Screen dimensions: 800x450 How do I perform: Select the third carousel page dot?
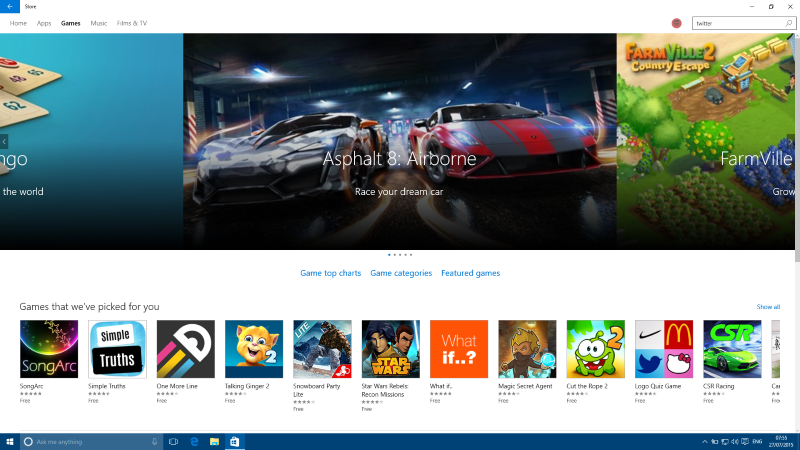click(400, 255)
